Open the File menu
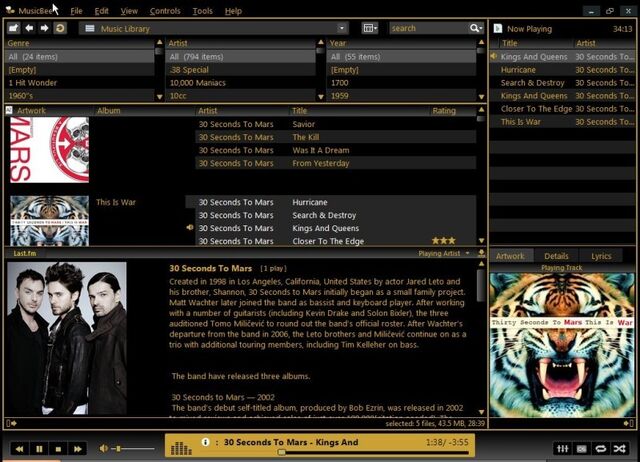The height and width of the screenshot is (462, 640). [76, 11]
